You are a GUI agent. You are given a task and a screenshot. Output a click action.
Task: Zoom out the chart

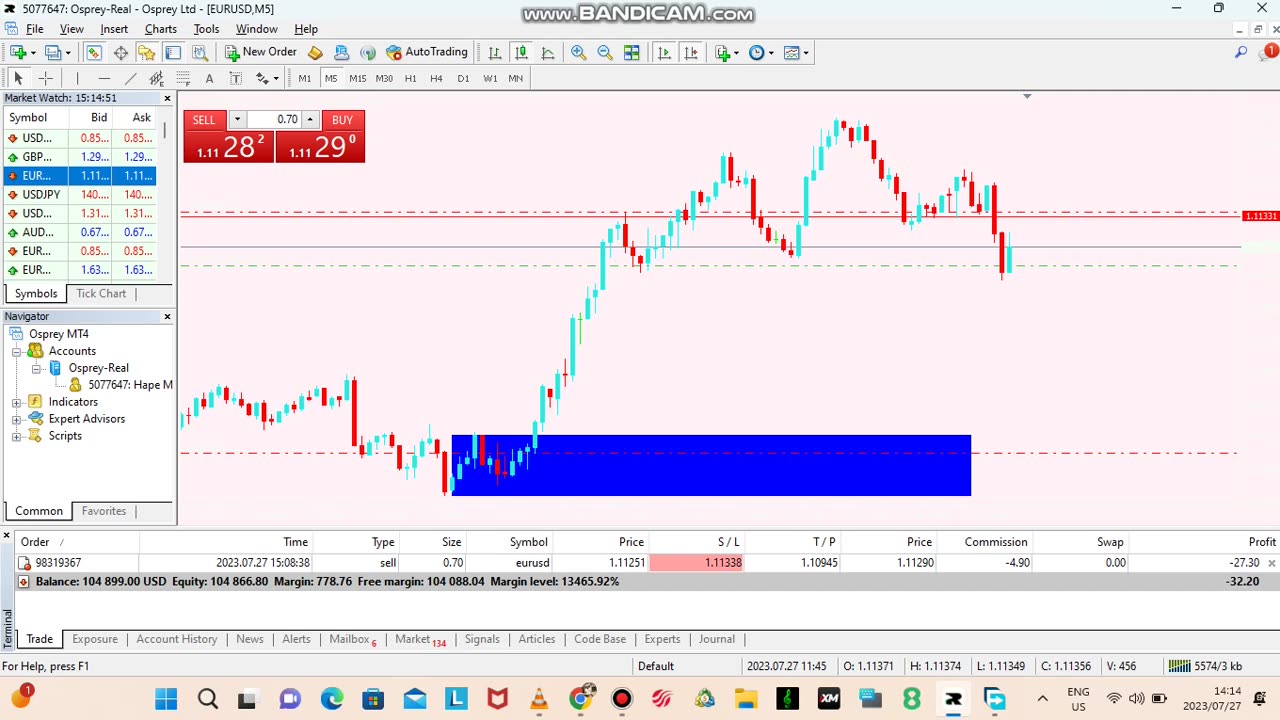[605, 52]
